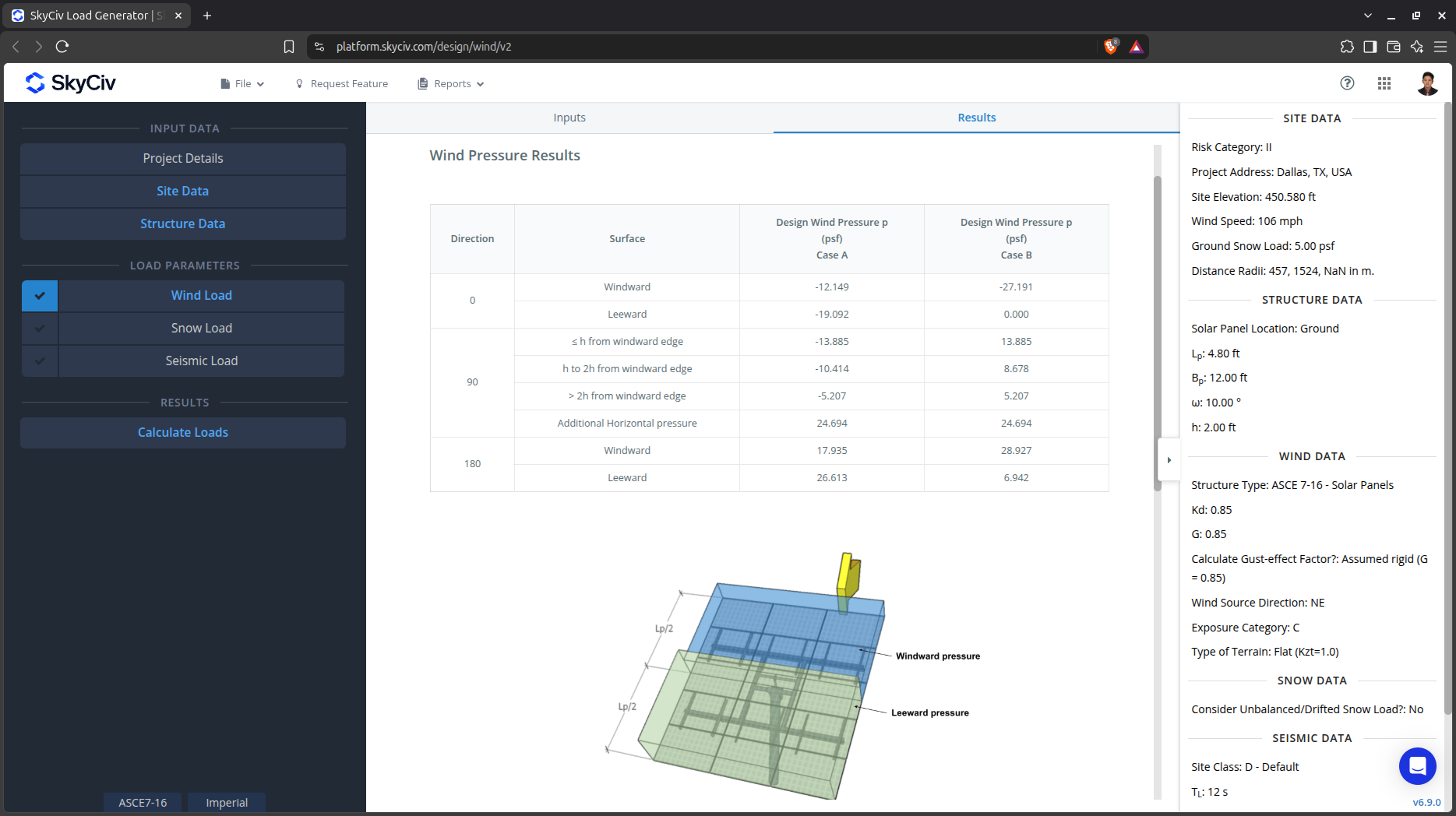
Task: Open the browser hamburger menu
Action: point(1440,47)
